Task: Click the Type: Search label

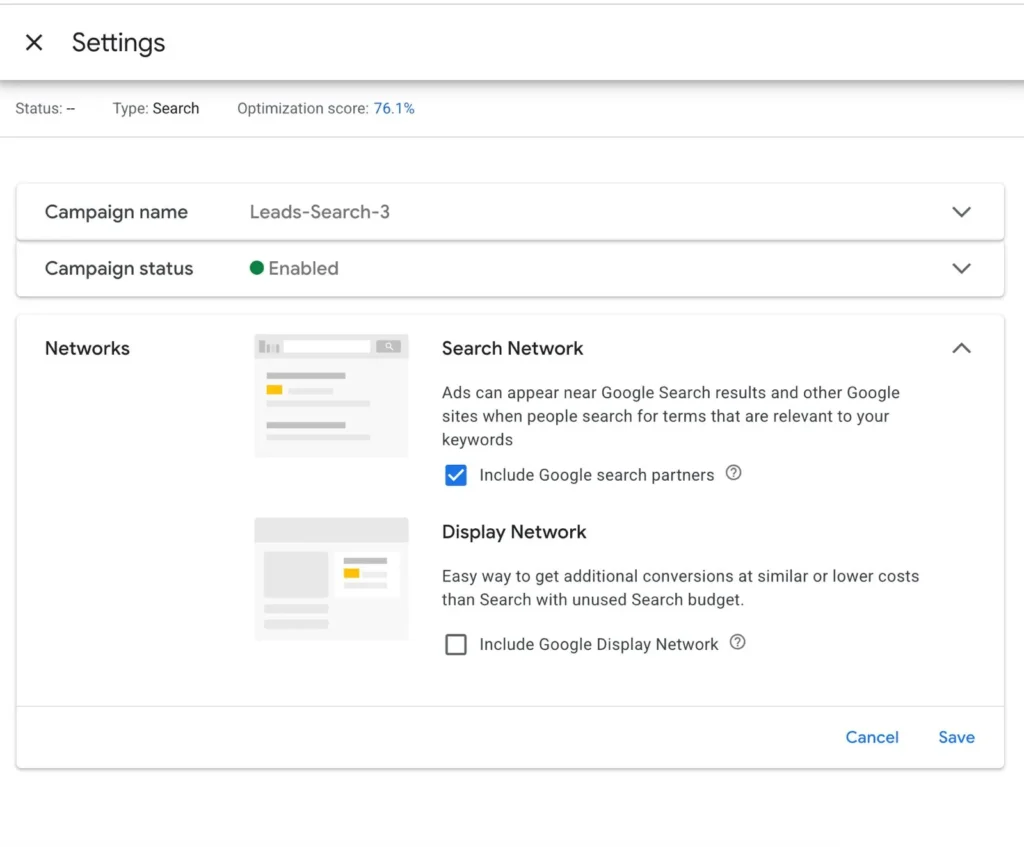Action: tap(156, 108)
